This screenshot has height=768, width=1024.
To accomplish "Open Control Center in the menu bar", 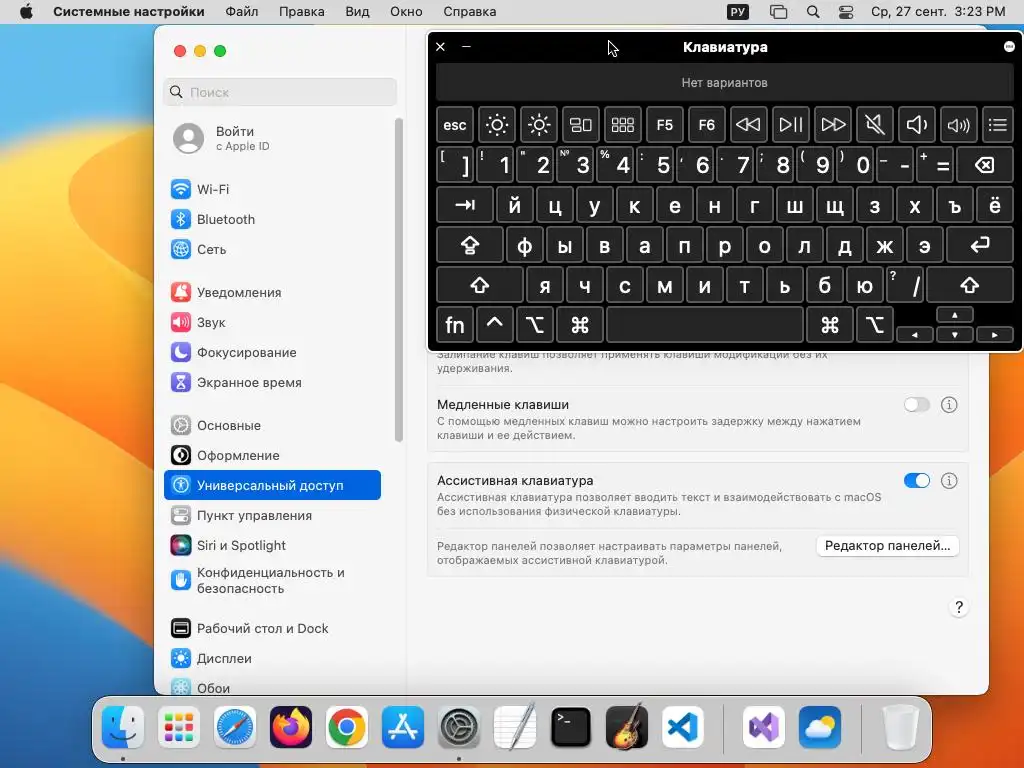I will tap(846, 12).
